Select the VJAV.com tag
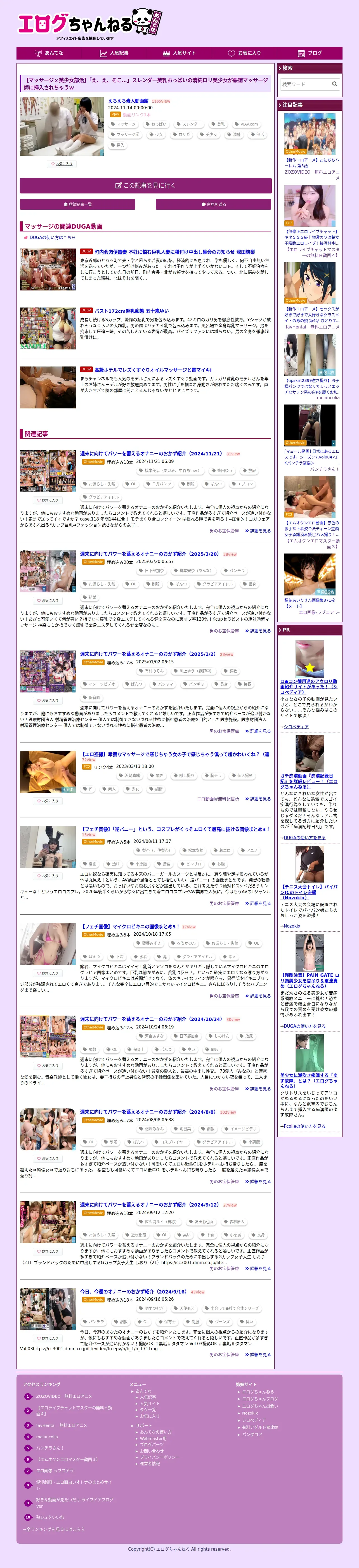359x1568 pixels. pos(246,124)
